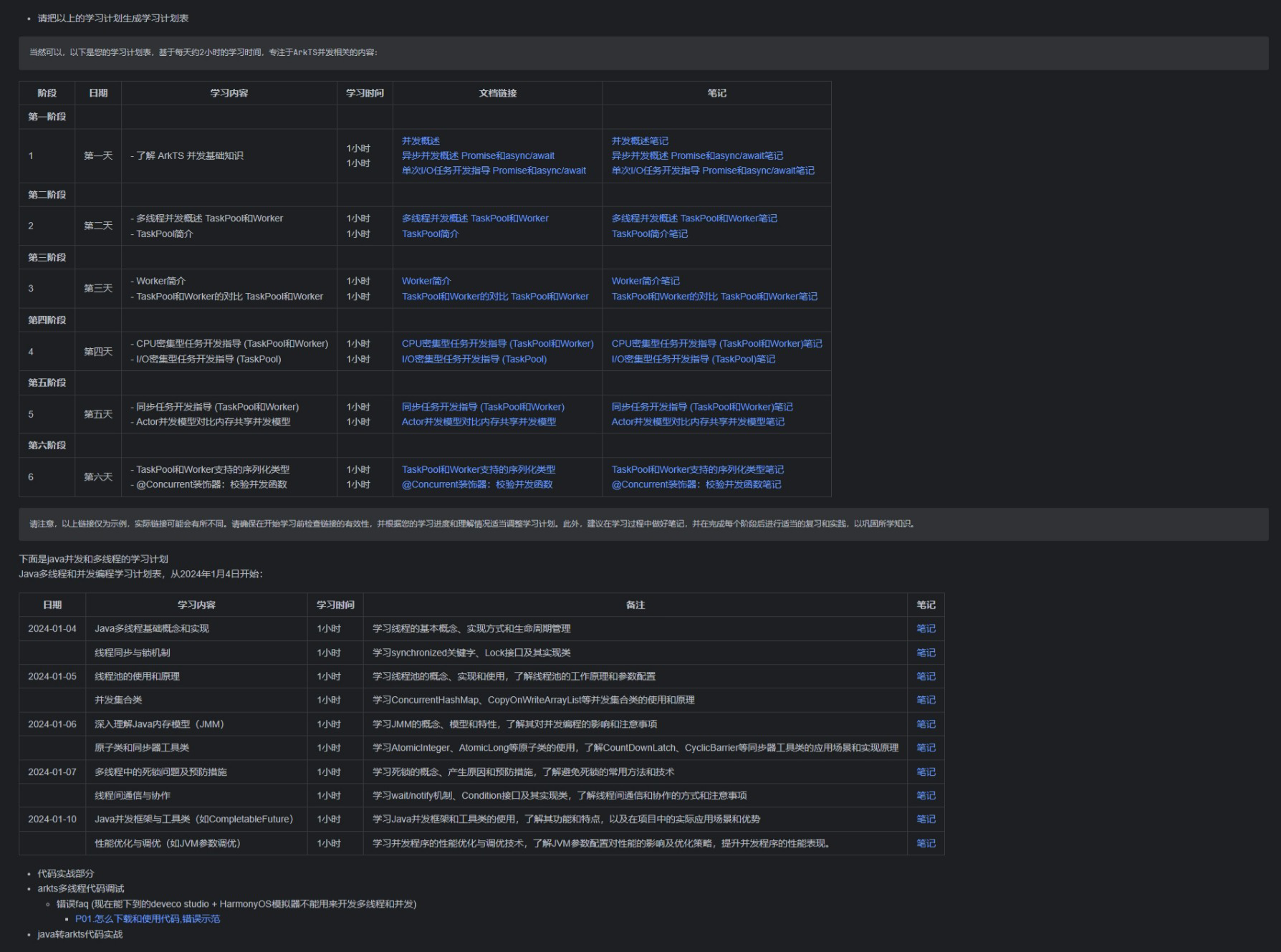Open CPU密集型任务开发指导 document link
1281x952 pixels.
(x=498, y=344)
